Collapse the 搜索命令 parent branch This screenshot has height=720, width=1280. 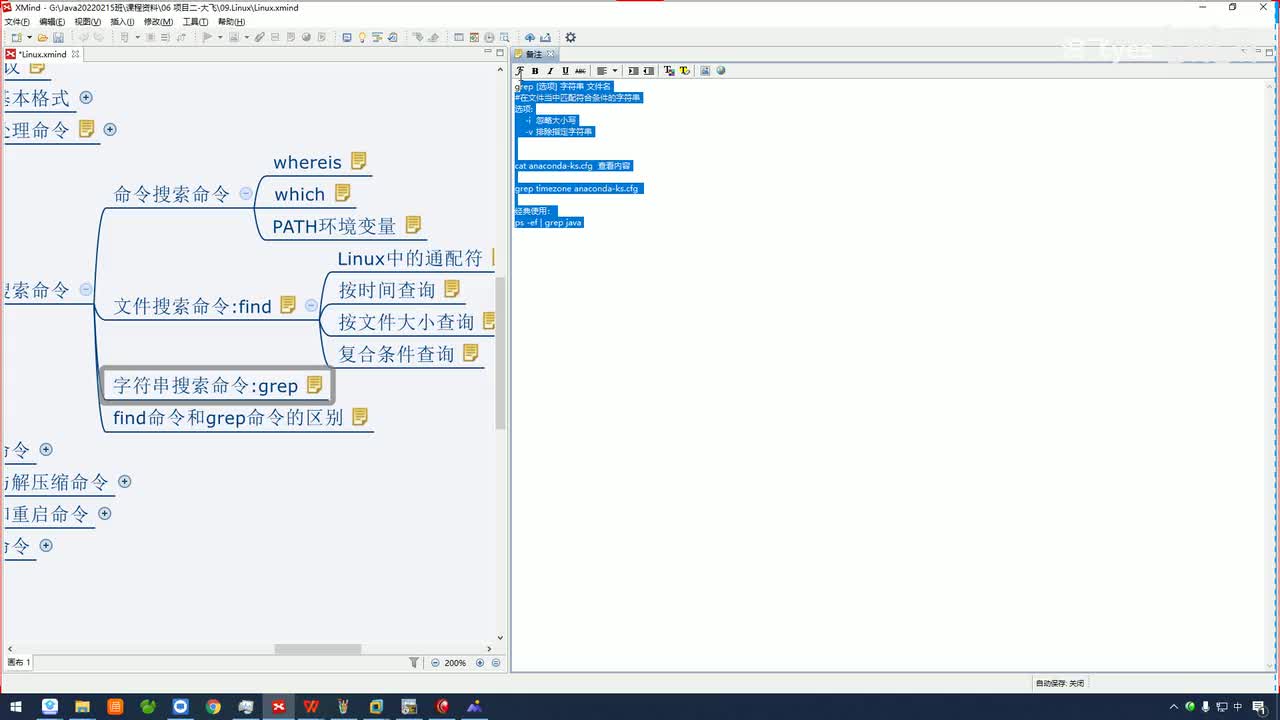pos(86,290)
